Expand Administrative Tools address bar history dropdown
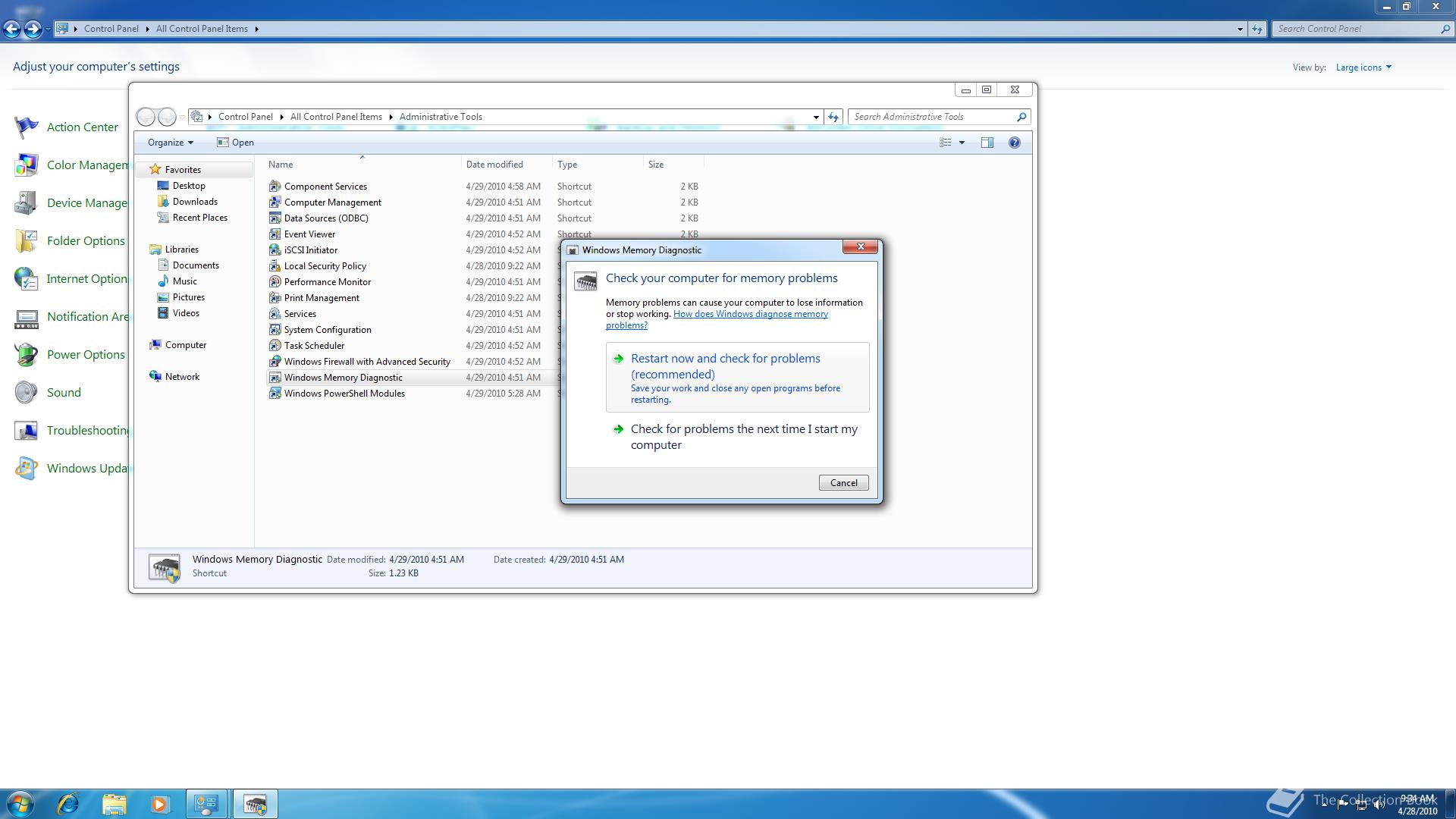Screen dimensions: 1456x819 816,117
